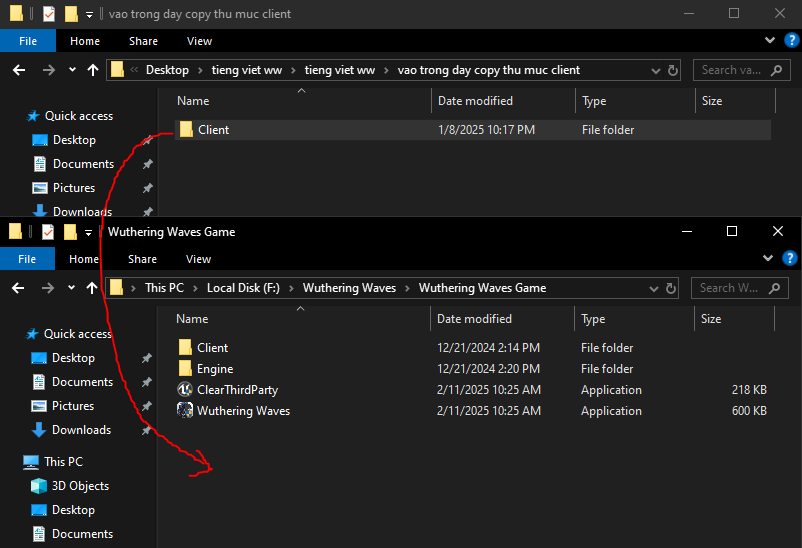Open the Client folder in top window
This screenshot has width=802, height=548.
click(x=213, y=130)
